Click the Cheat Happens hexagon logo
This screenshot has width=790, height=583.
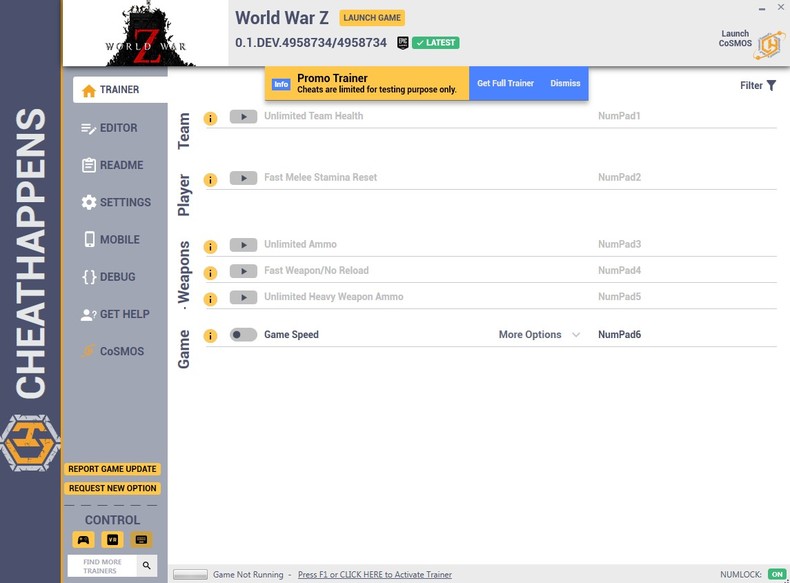pyautogui.click(x=30, y=443)
